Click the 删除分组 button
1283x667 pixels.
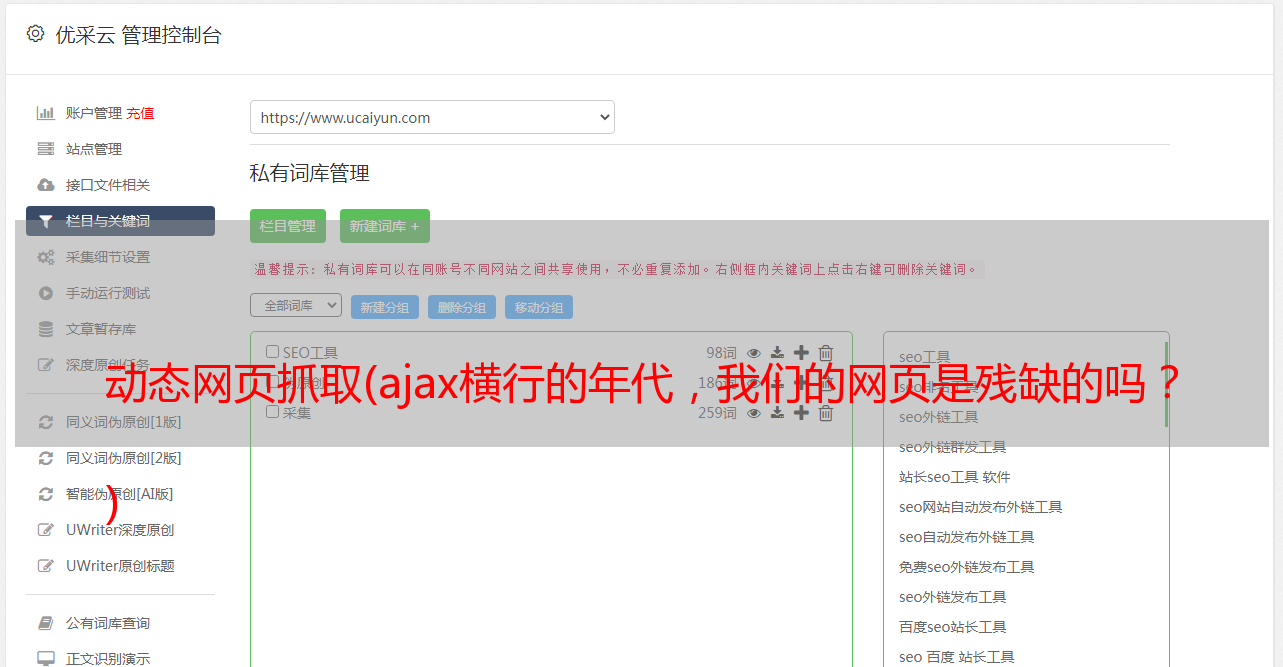pos(462,307)
